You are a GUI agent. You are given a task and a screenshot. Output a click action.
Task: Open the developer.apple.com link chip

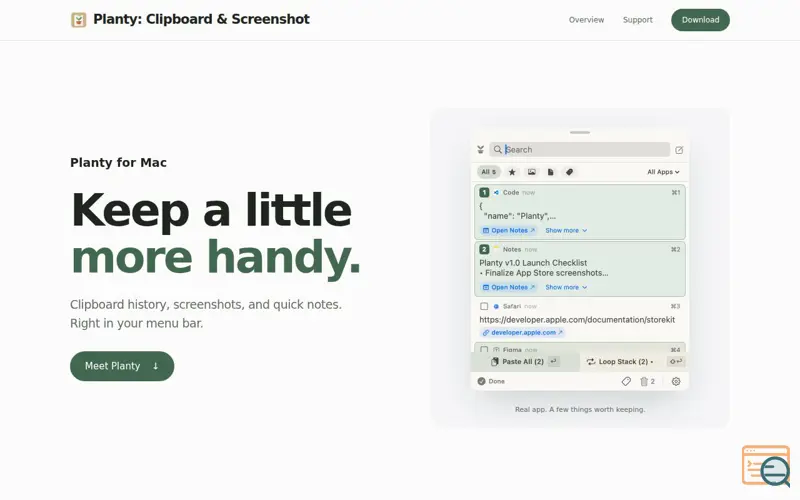(522, 332)
